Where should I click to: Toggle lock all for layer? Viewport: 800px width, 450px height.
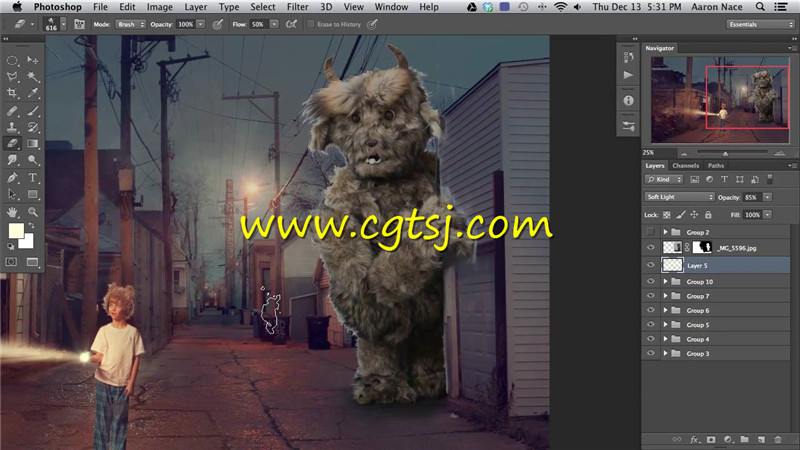tap(708, 215)
